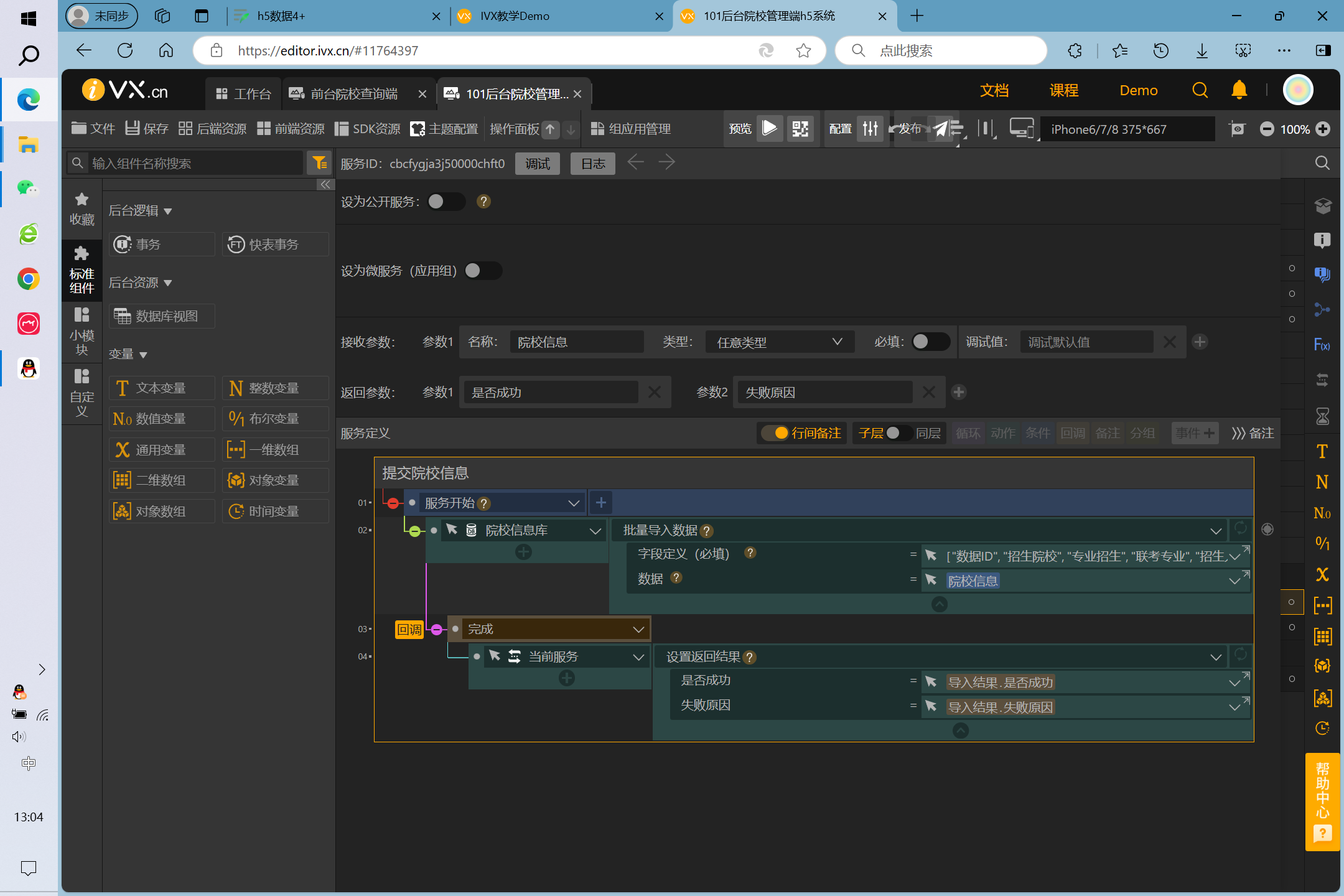The image size is (1344, 896).
Task: Click the F(x) icon in right panel
Action: 1322,345
